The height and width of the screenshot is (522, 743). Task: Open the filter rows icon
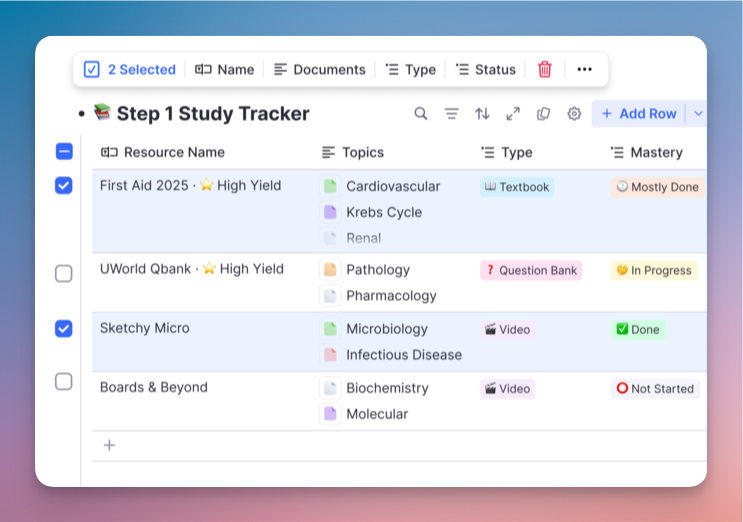pos(452,114)
